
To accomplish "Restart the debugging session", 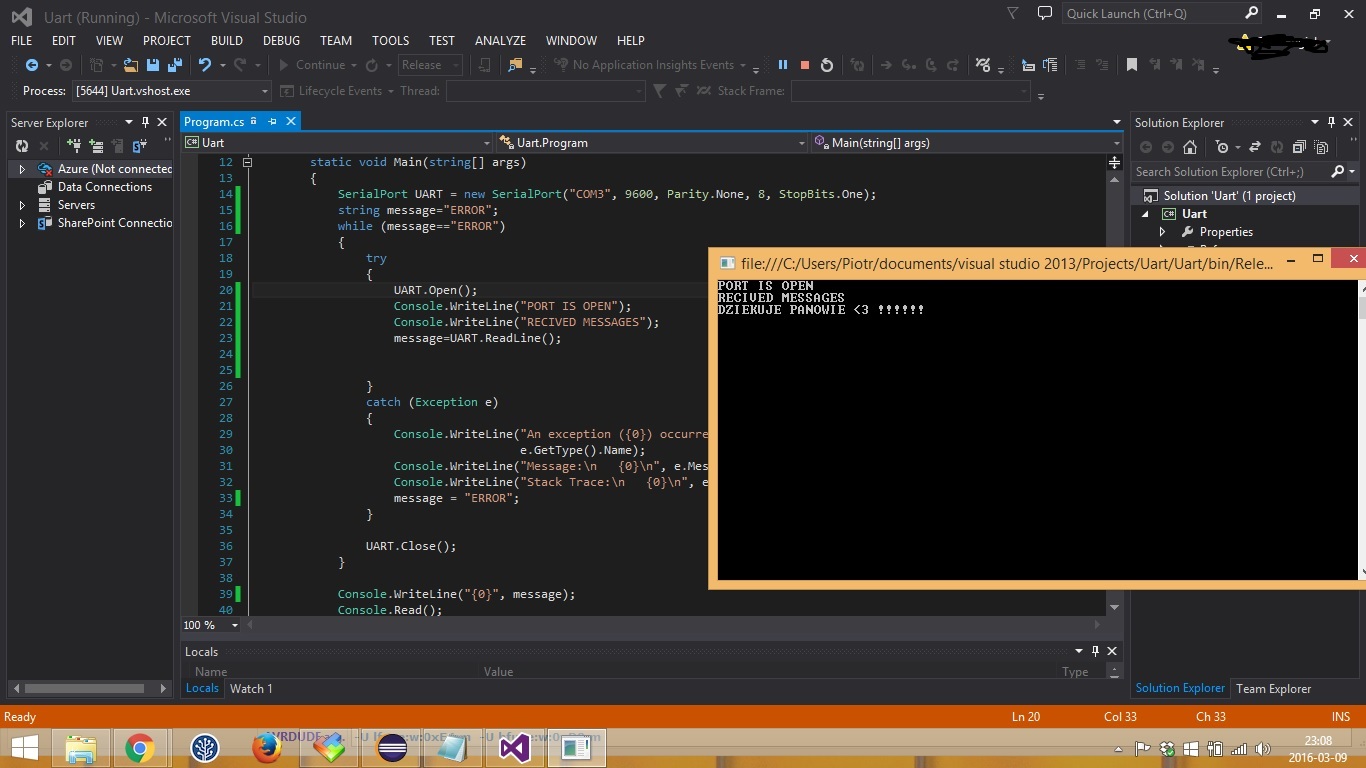I will 827,65.
